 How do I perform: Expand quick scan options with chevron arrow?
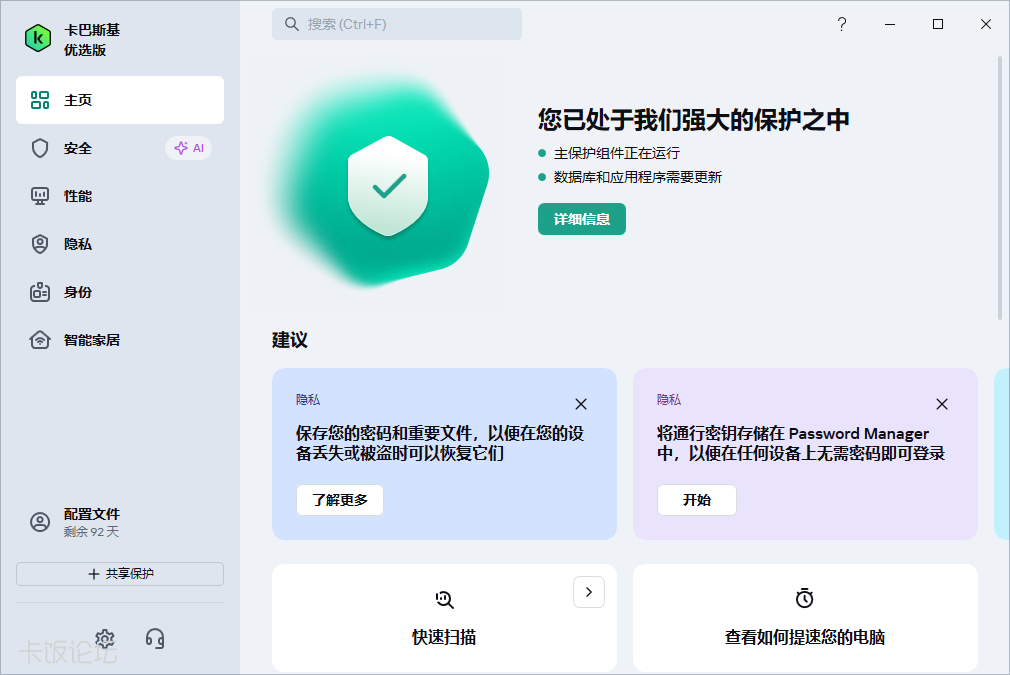pos(589,592)
